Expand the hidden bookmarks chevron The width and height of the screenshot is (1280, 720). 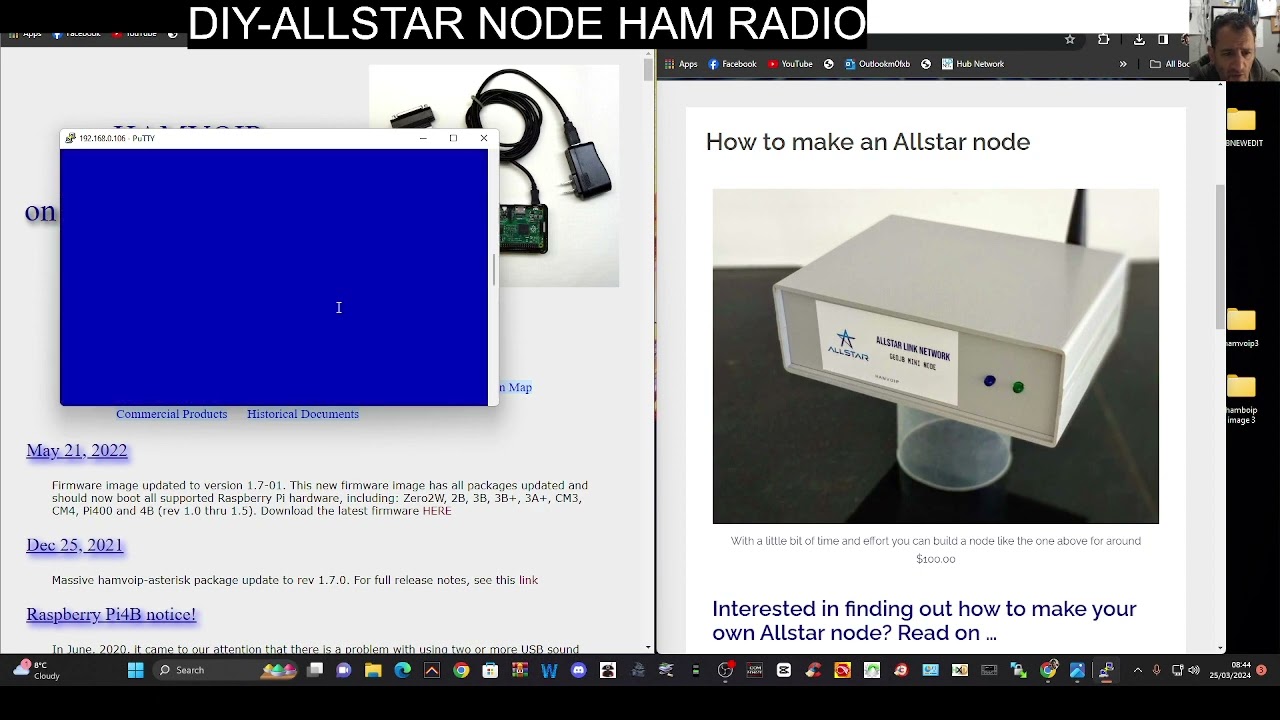tap(1123, 64)
